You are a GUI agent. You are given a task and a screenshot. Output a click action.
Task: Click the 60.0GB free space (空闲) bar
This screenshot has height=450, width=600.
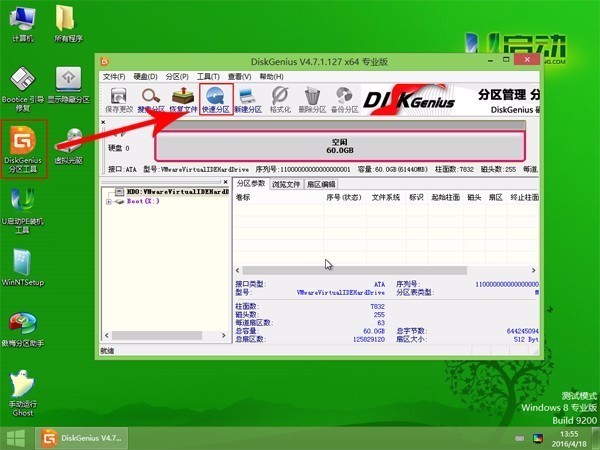click(340, 146)
